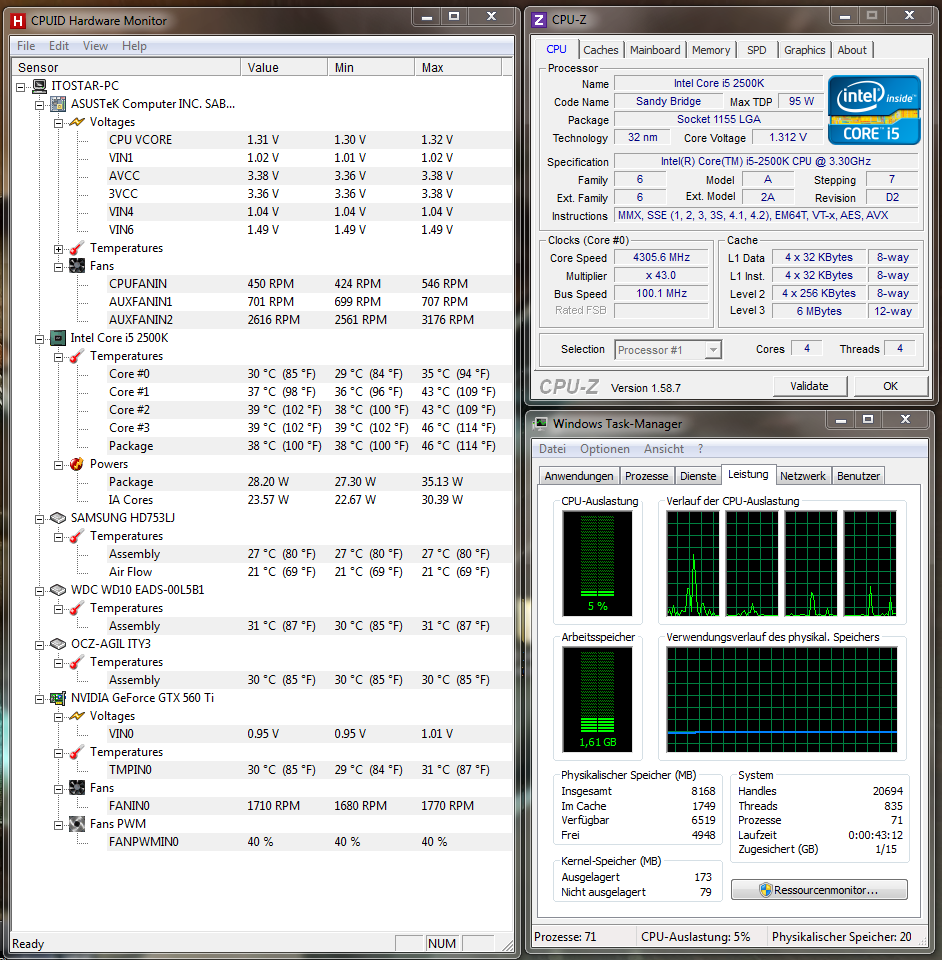Click the Powers flame icon
This screenshot has height=960, width=942.
[77, 464]
